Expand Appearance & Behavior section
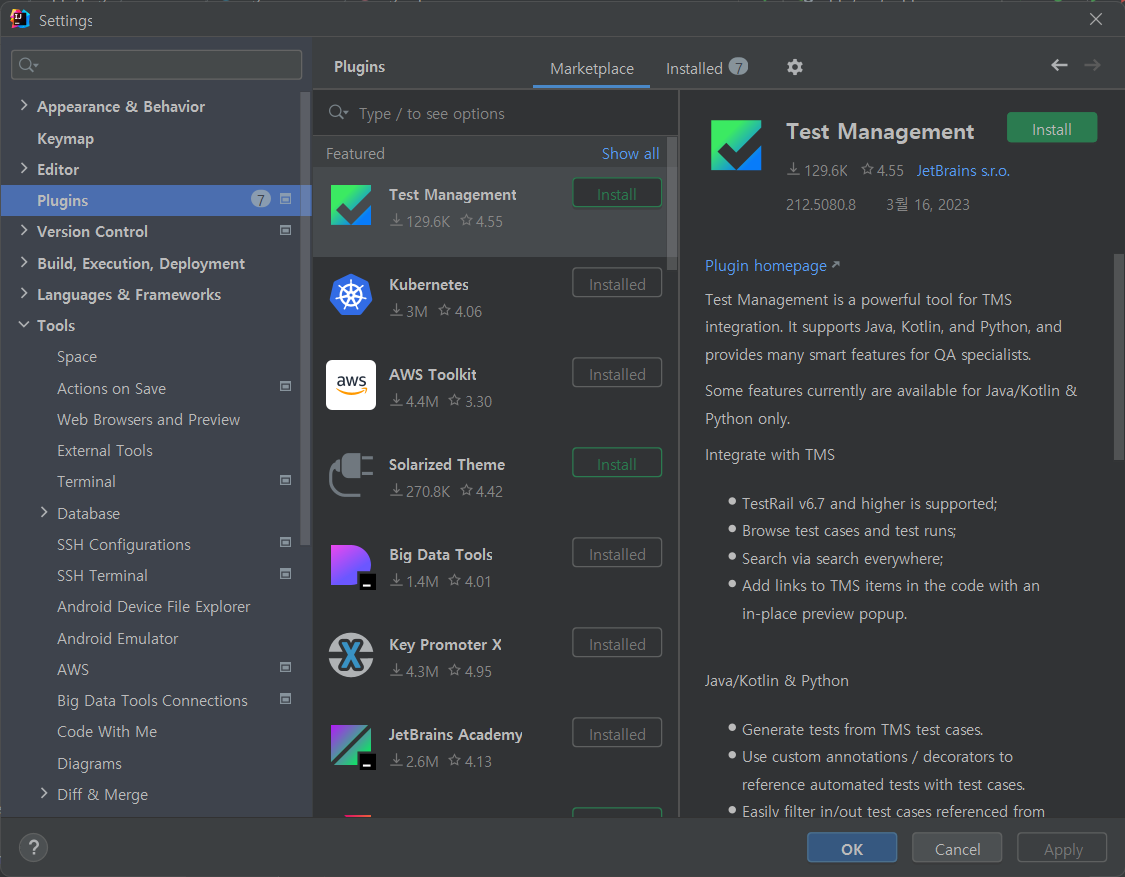 coord(24,105)
